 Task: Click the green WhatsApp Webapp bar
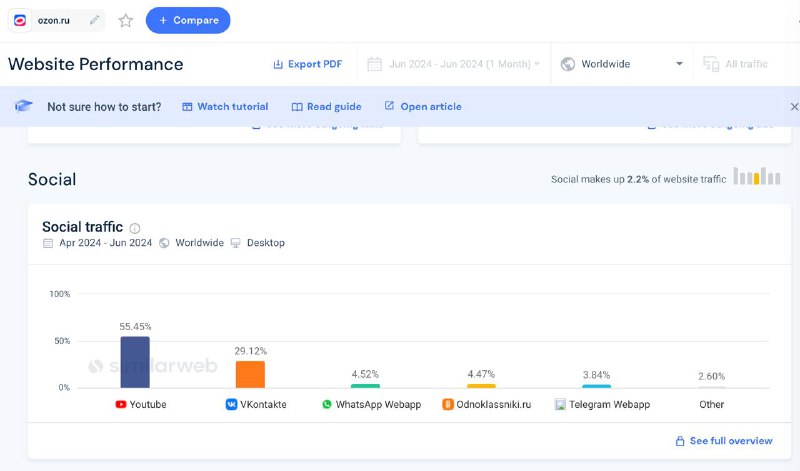[365, 386]
